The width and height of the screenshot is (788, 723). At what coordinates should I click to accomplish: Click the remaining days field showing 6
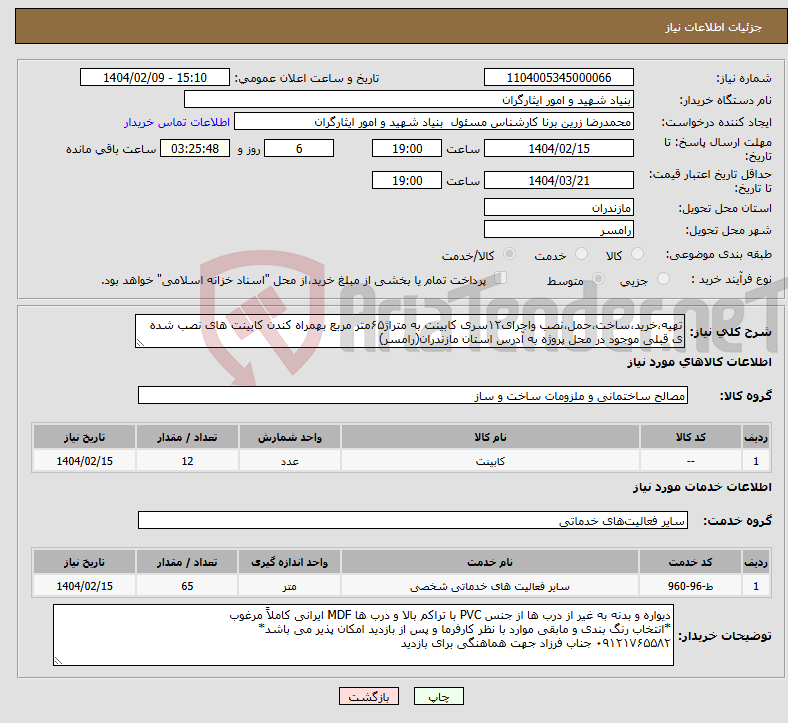(x=299, y=149)
